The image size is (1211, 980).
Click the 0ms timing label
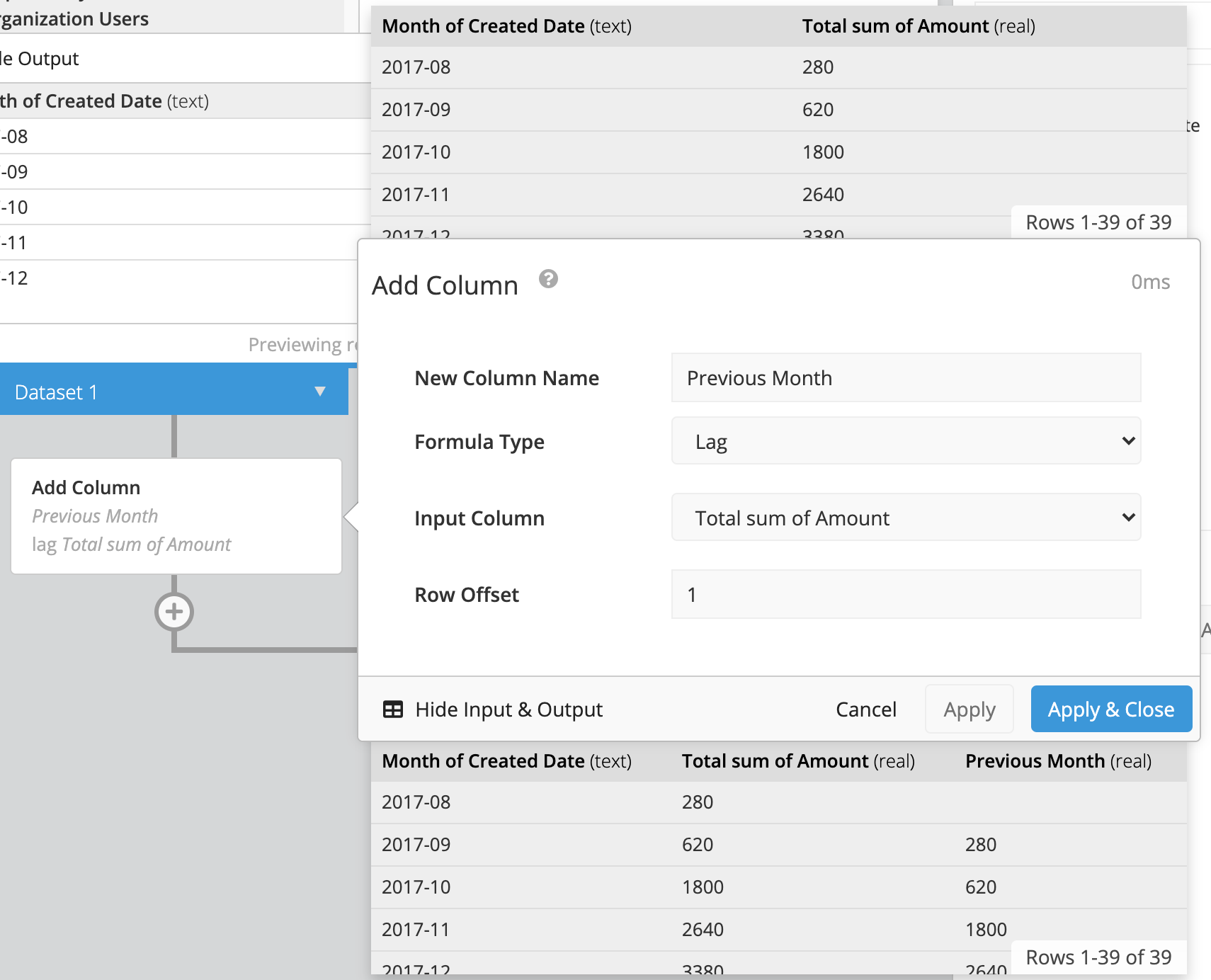(x=1150, y=282)
